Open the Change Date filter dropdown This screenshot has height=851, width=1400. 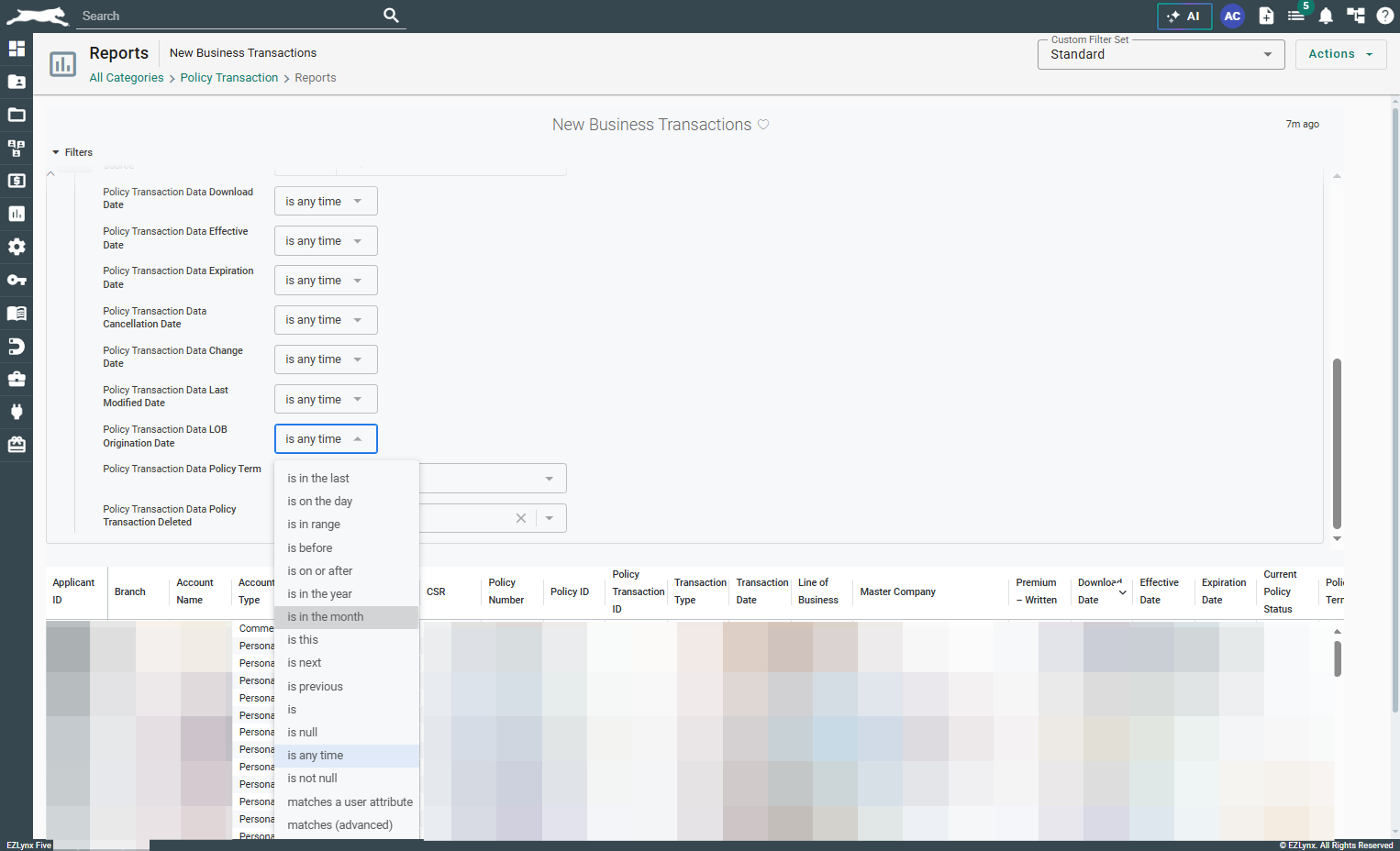click(x=326, y=359)
